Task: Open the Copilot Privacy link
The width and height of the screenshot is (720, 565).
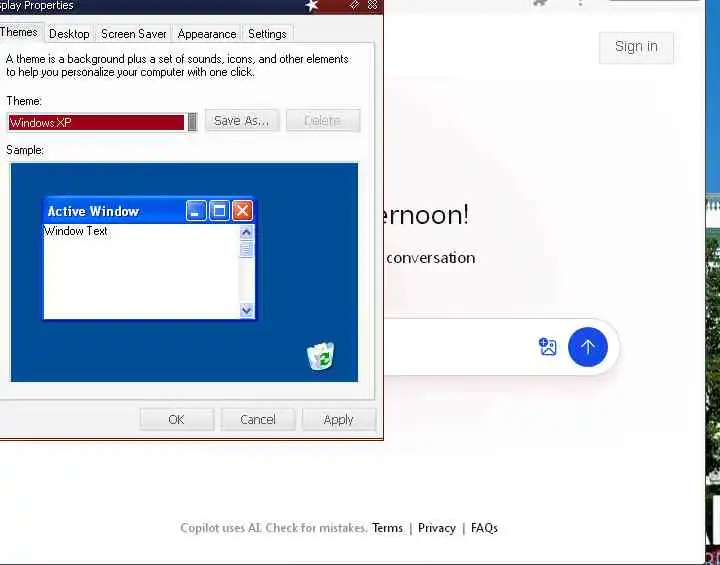Action: tap(437, 528)
